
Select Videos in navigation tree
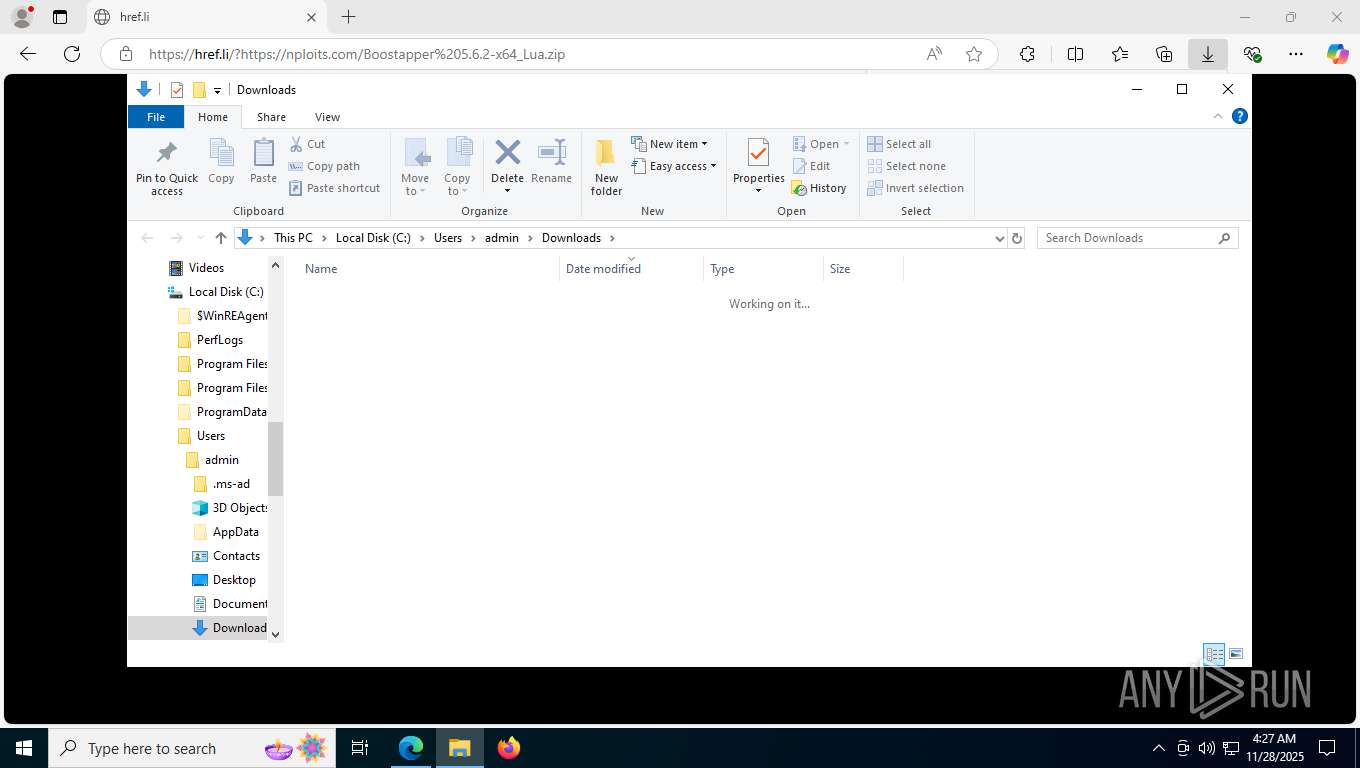click(206, 268)
